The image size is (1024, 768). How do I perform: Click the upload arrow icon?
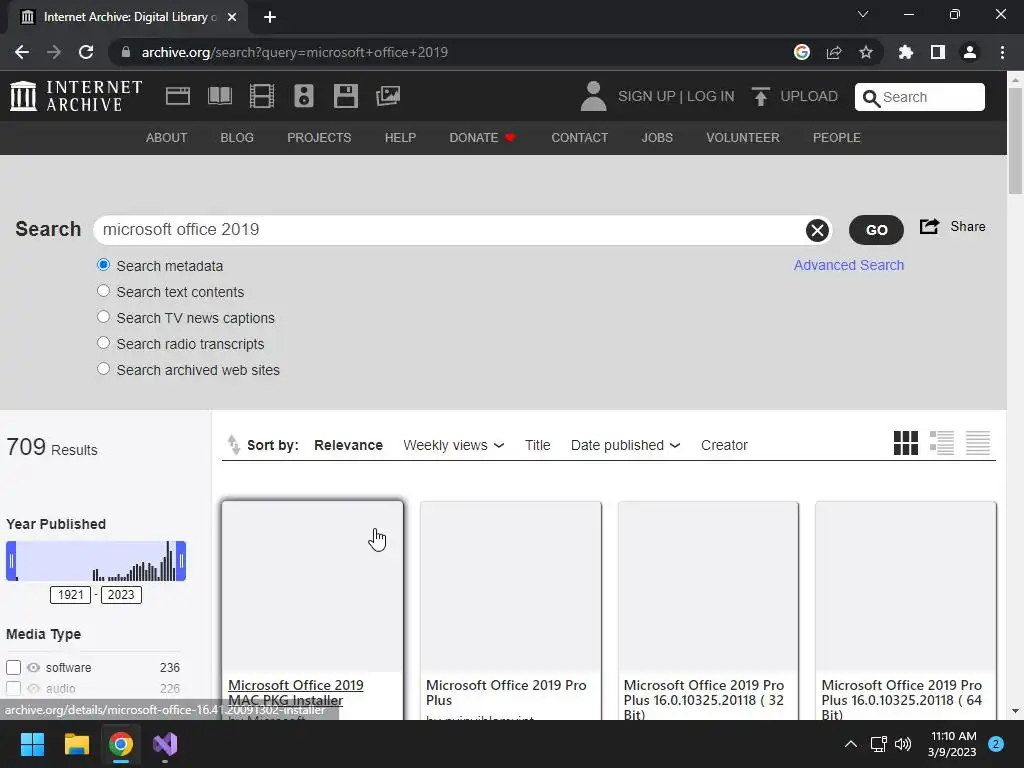tap(760, 96)
